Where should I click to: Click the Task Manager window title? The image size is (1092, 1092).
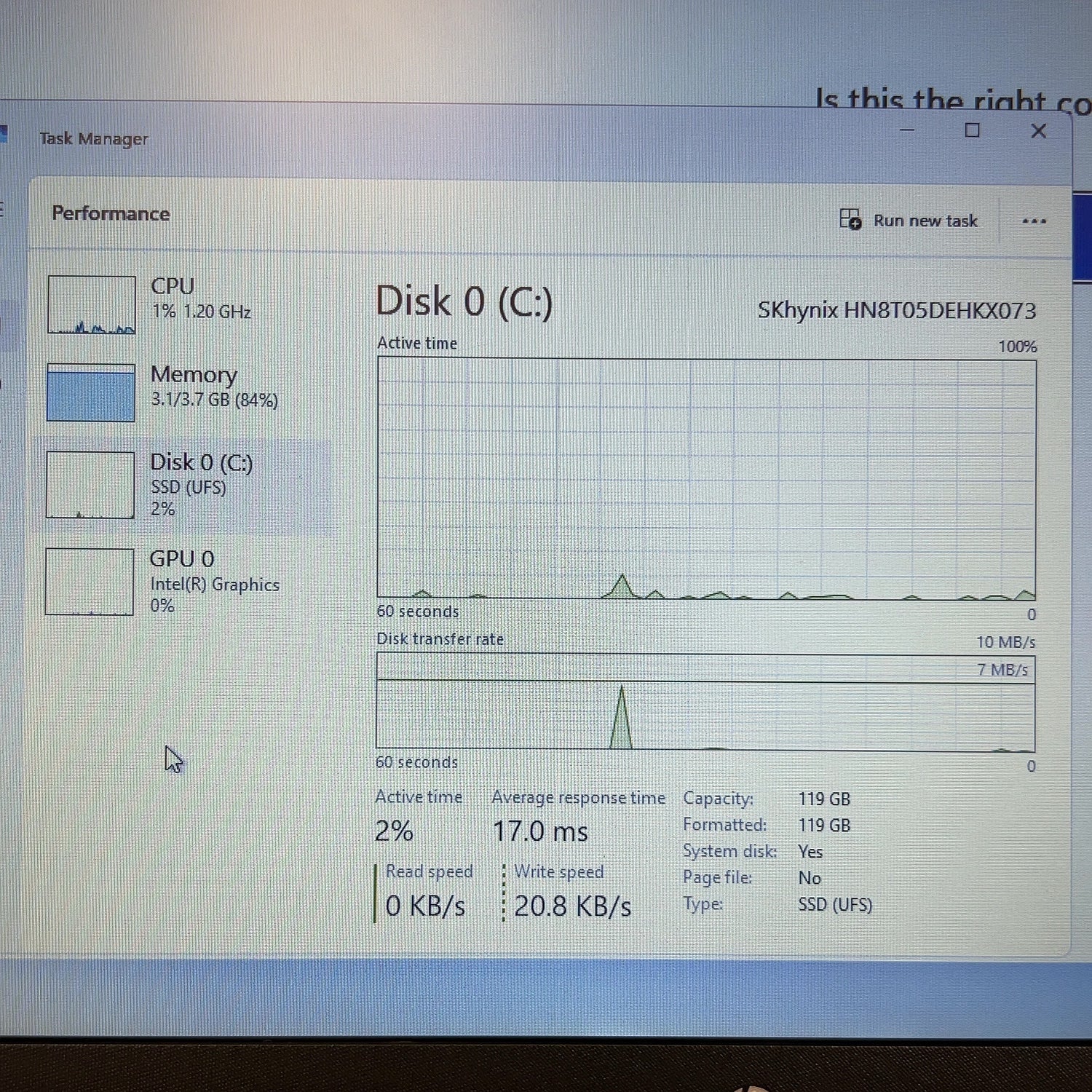[93, 138]
